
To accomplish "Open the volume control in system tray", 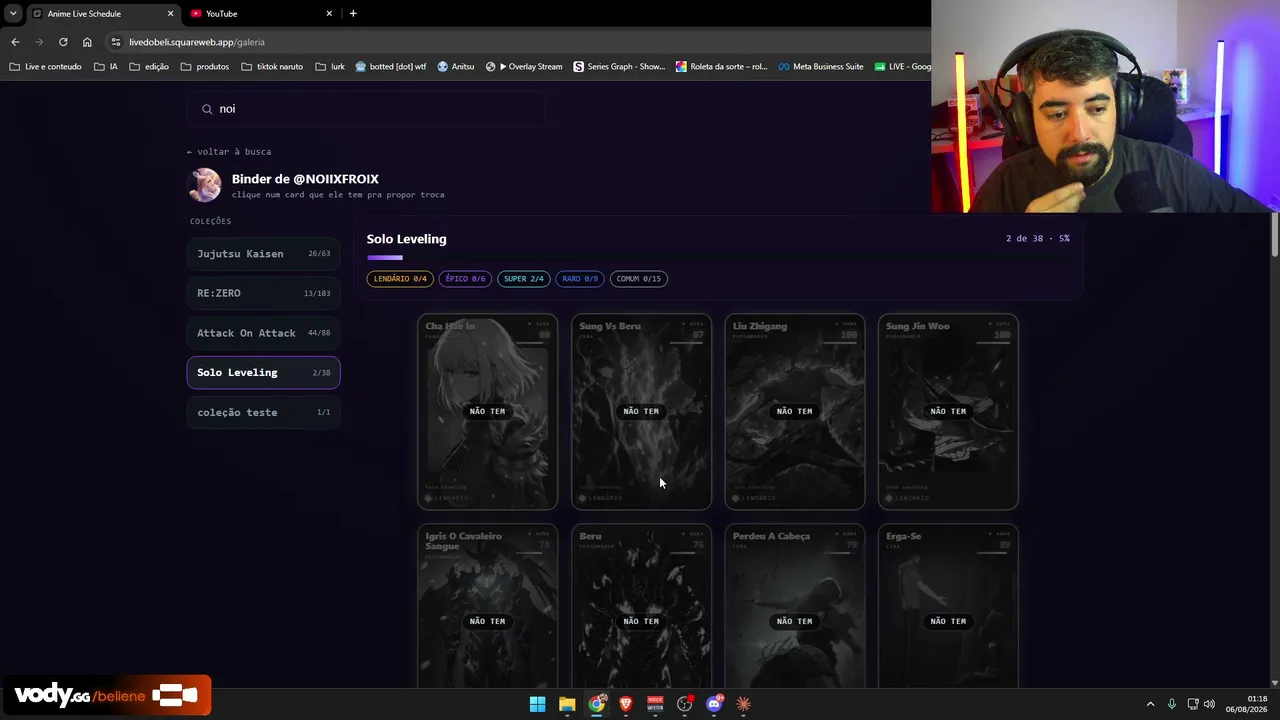I will coord(1209,704).
